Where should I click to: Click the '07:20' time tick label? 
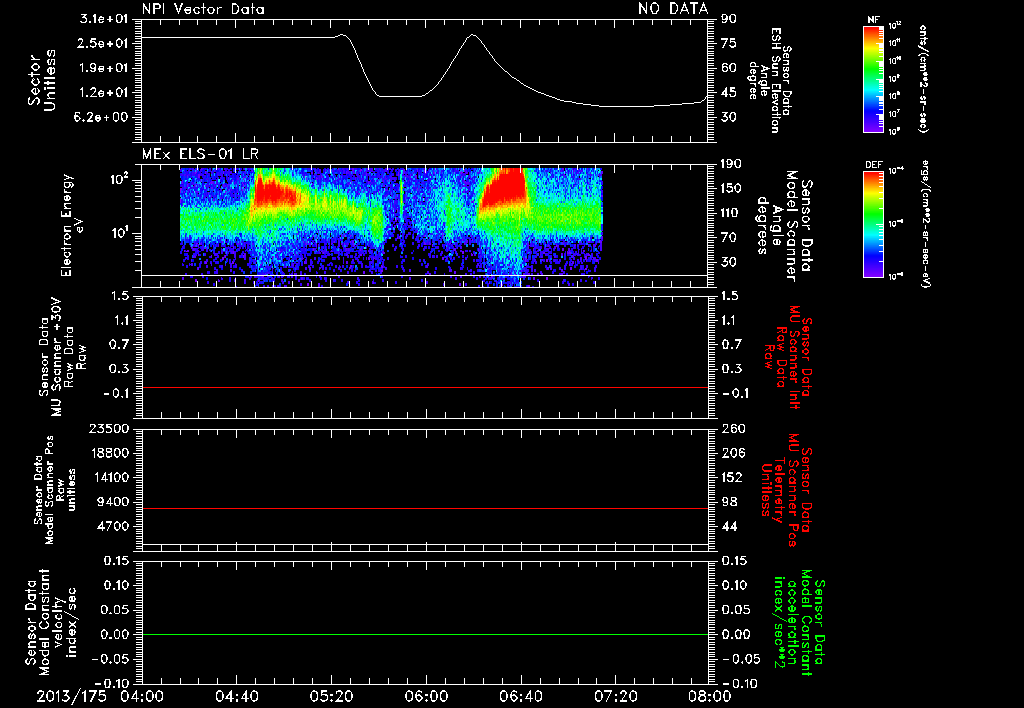[615, 696]
